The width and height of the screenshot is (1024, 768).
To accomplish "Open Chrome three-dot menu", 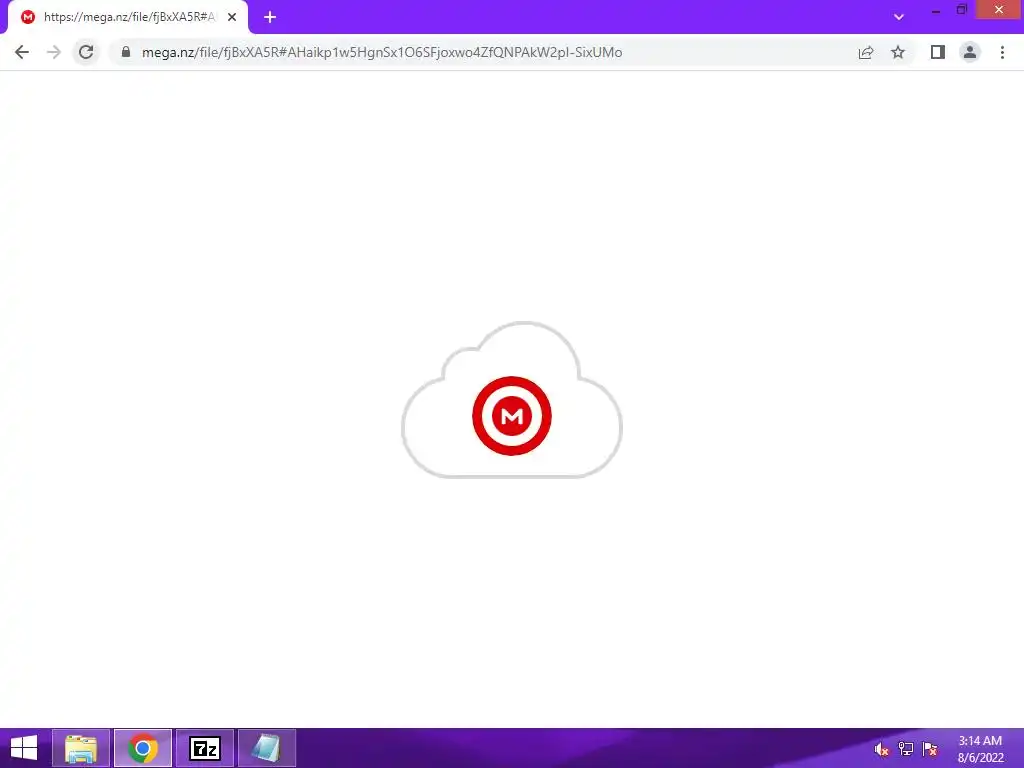I will pos(1002,52).
